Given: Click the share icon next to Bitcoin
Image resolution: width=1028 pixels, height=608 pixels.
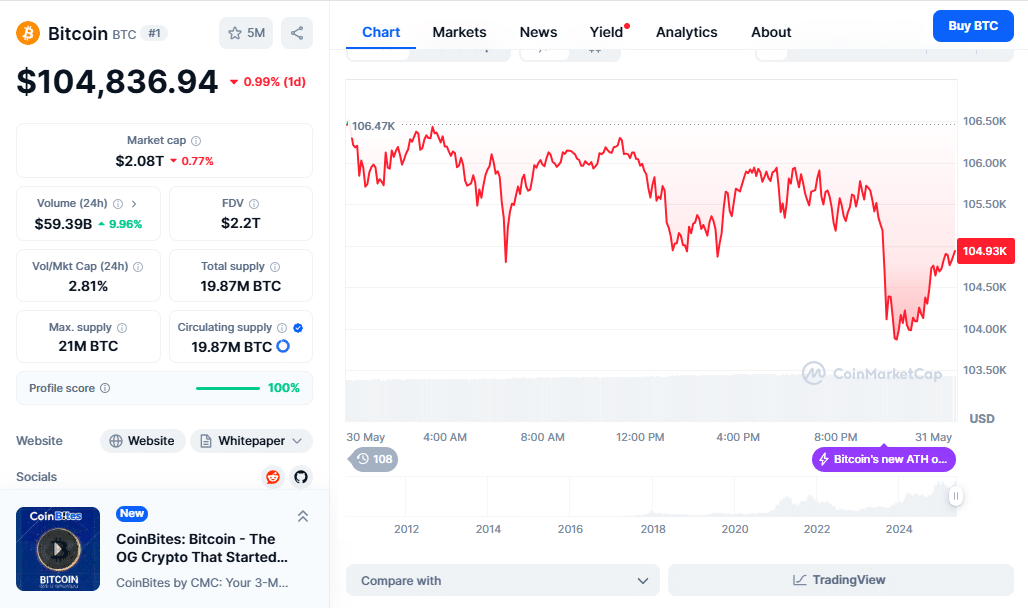Looking at the screenshot, I should (x=297, y=33).
